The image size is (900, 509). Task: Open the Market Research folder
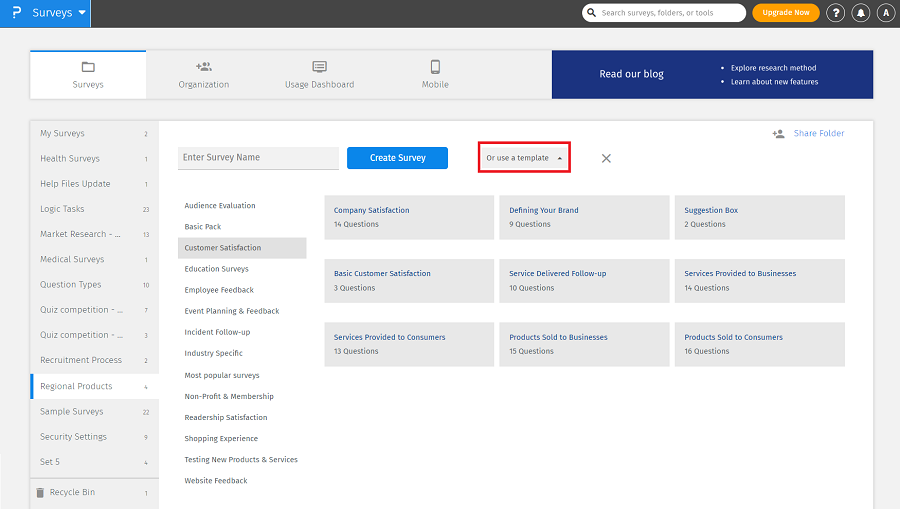(x=80, y=234)
